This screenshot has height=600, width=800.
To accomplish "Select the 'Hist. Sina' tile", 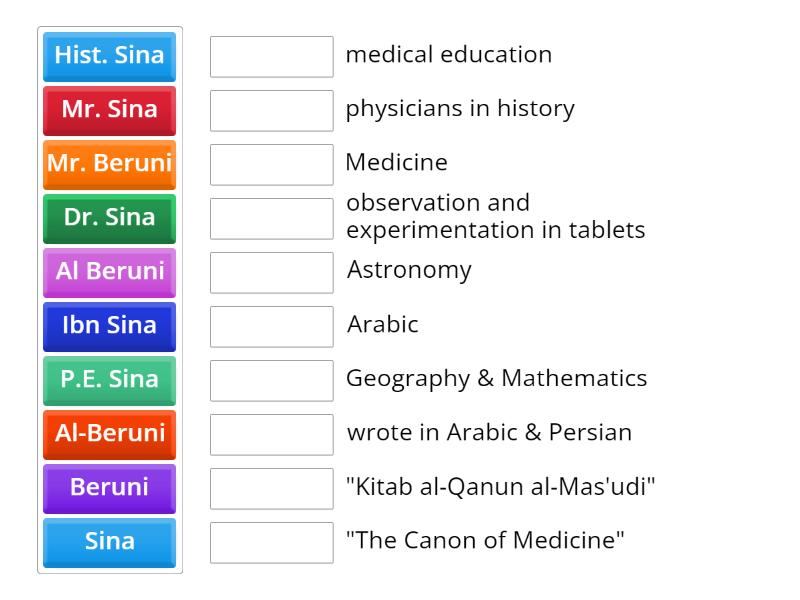I will click(109, 57).
